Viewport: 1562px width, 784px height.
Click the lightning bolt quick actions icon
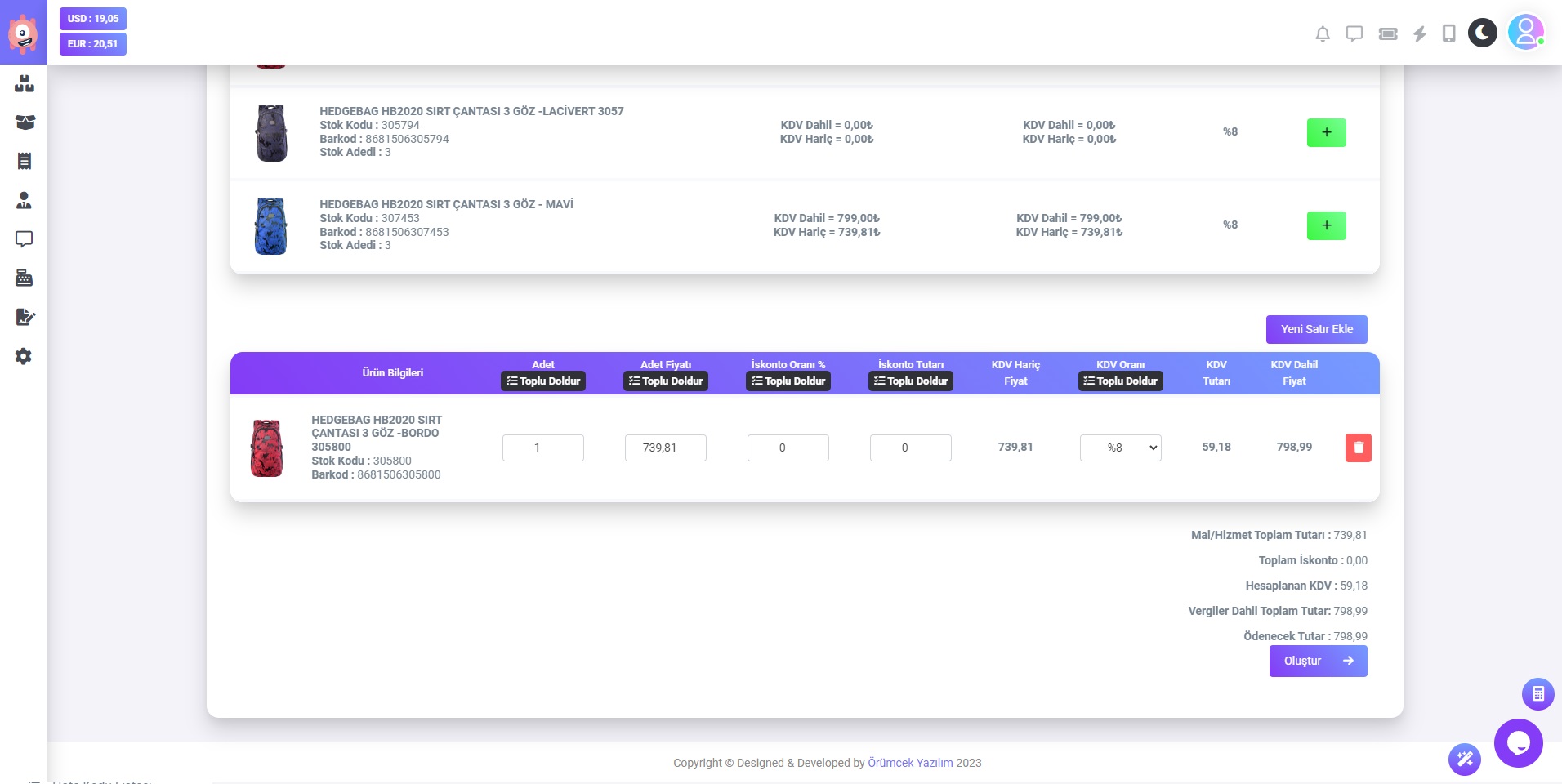[1420, 33]
